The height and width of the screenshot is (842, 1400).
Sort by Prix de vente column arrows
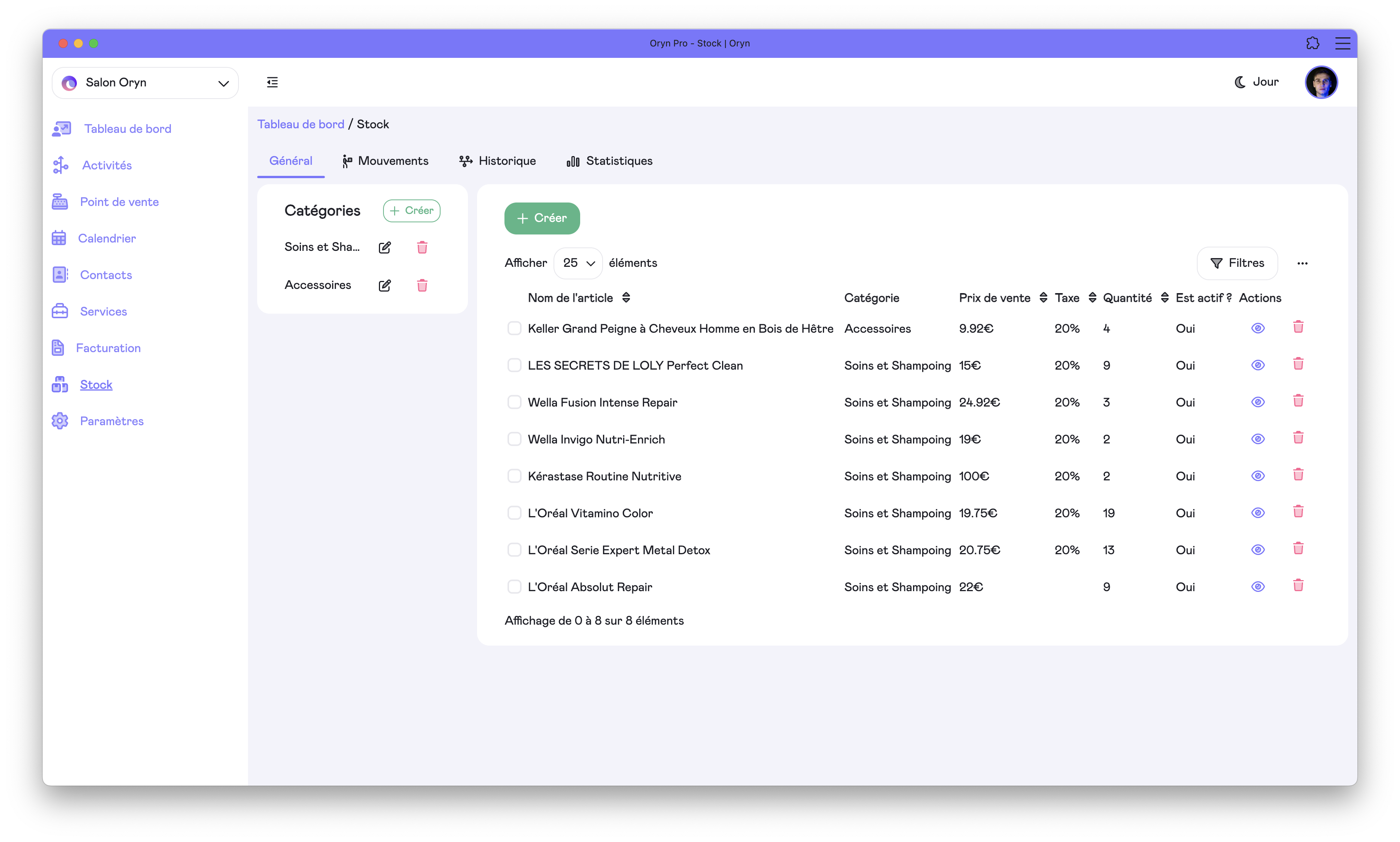click(1043, 298)
